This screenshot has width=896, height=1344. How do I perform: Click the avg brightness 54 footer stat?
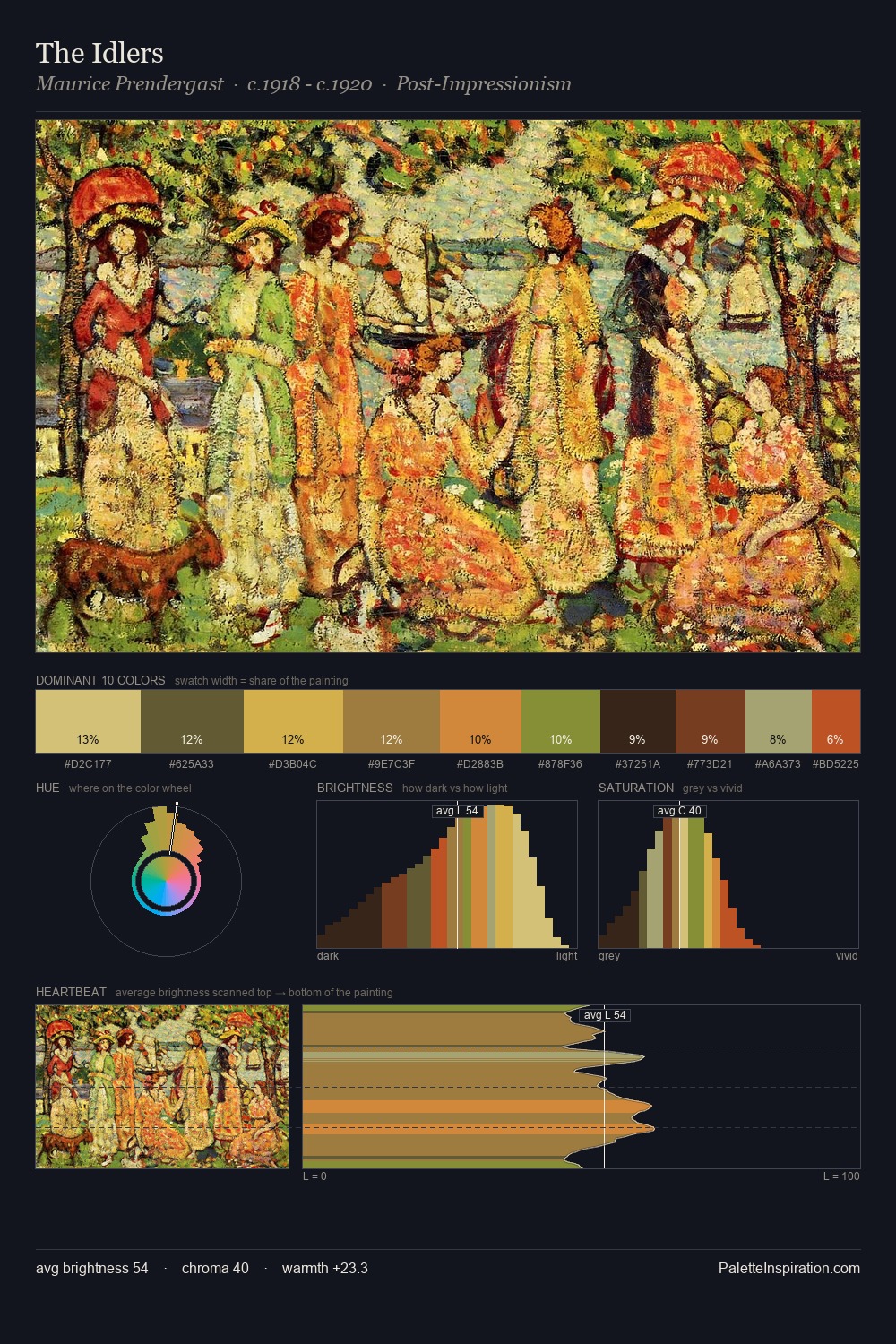[92, 1268]
